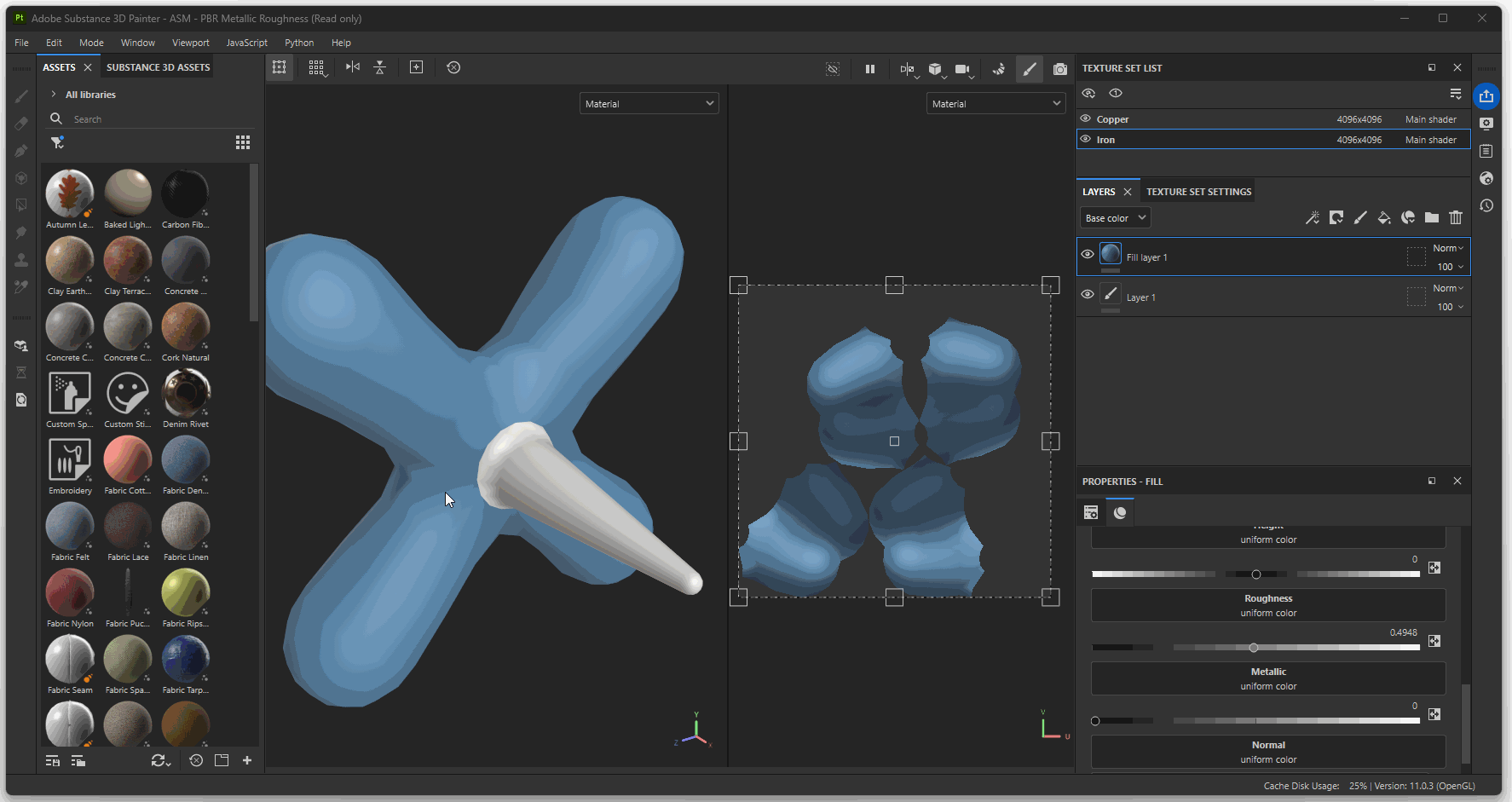
Task: Expand the All libraries tree
Action: [54, 95]
